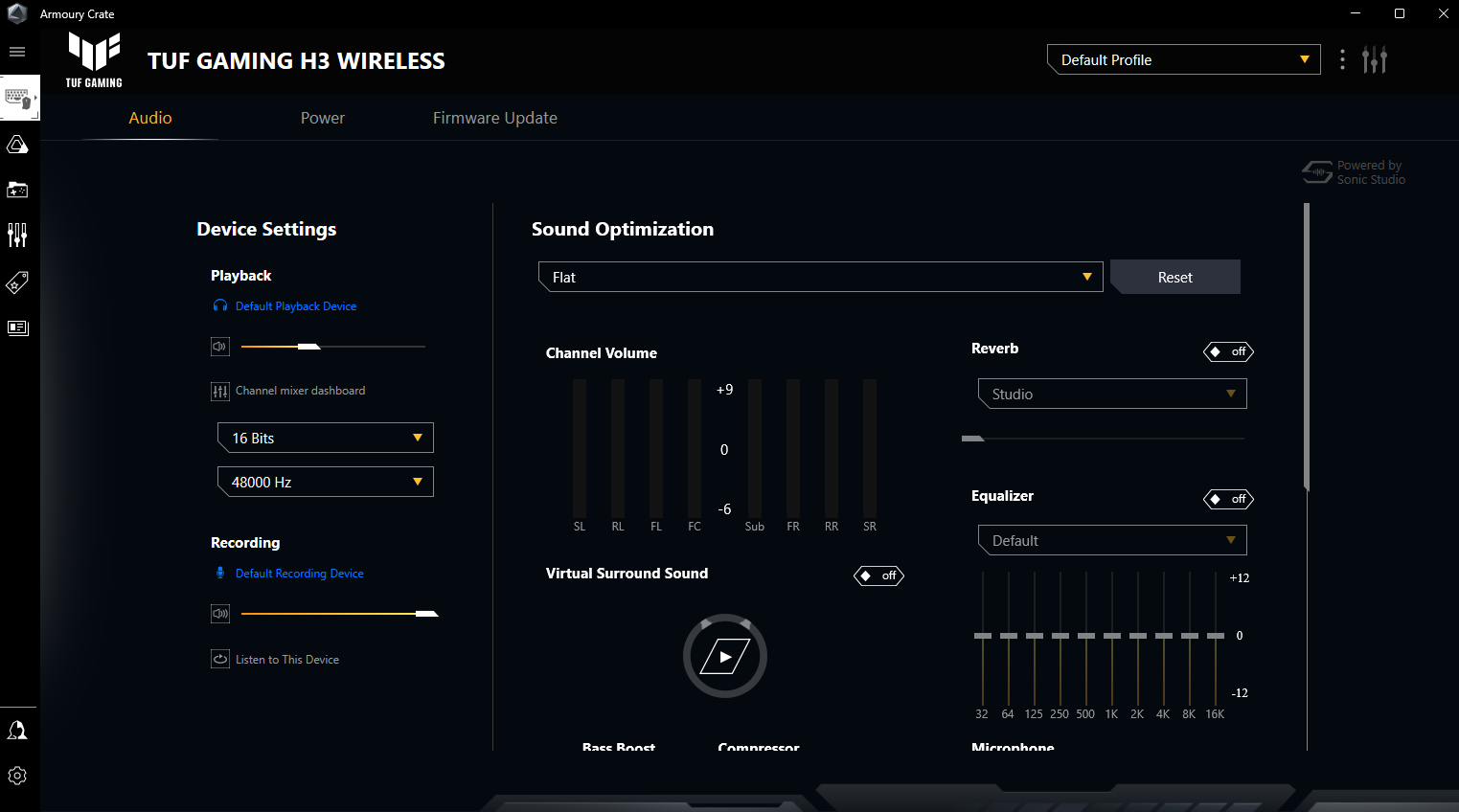Click the FC channel volume bar
The width and height of the screenshot is (1459, 812).
pyautogui.click(x=695, y=448)
